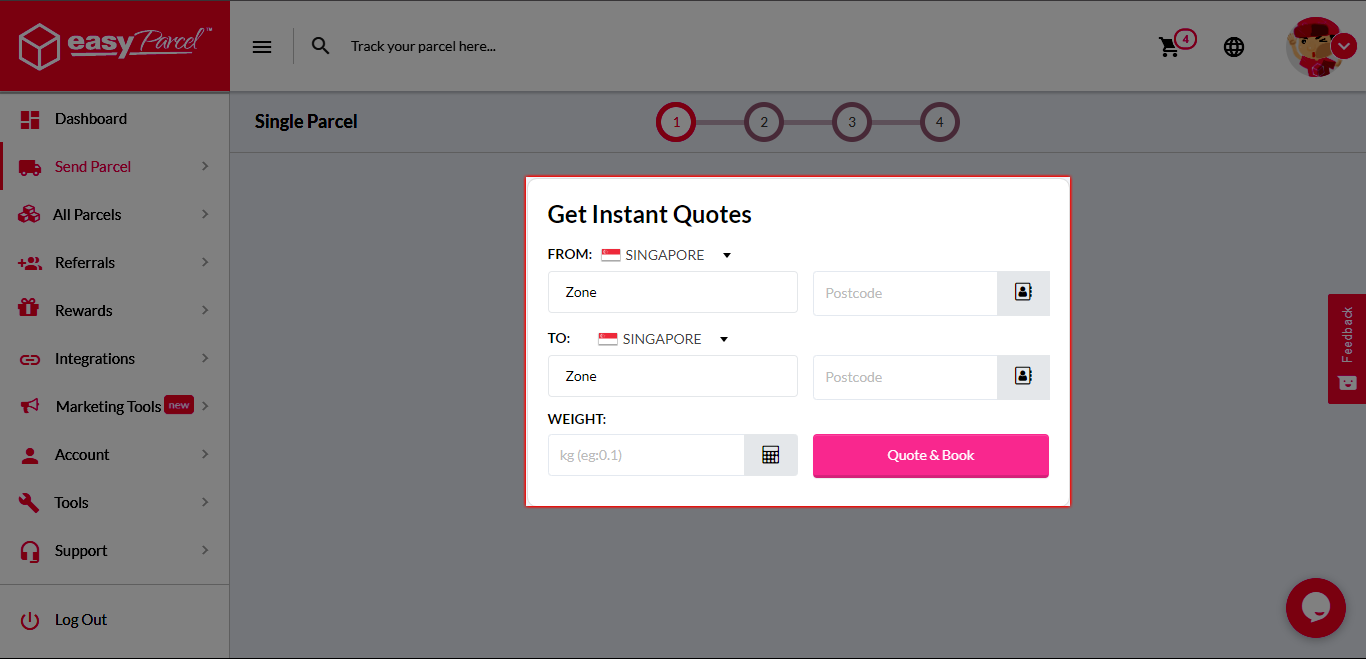The image size is (1366, 659).
Task: Click the Feedback side tab
Action: [1346, 349]
